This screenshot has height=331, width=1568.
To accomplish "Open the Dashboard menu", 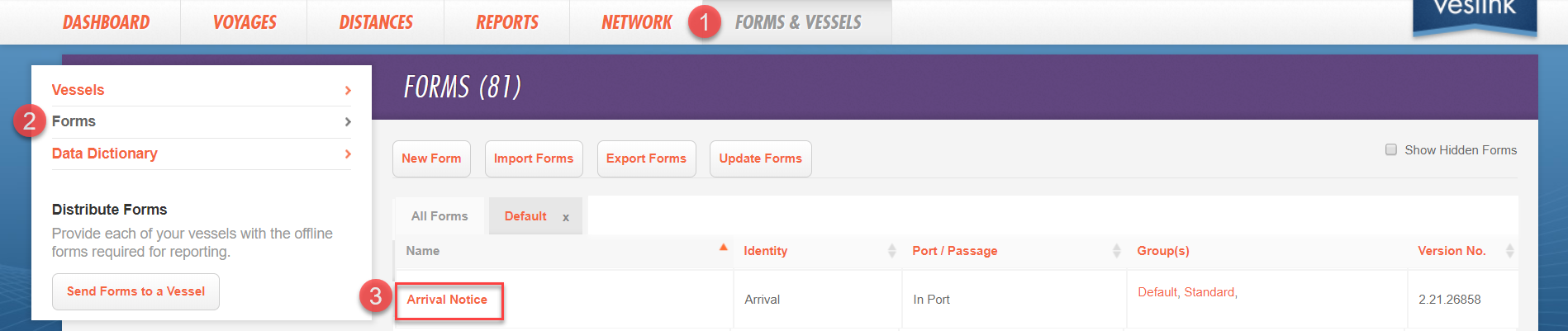I will (107, 22).
